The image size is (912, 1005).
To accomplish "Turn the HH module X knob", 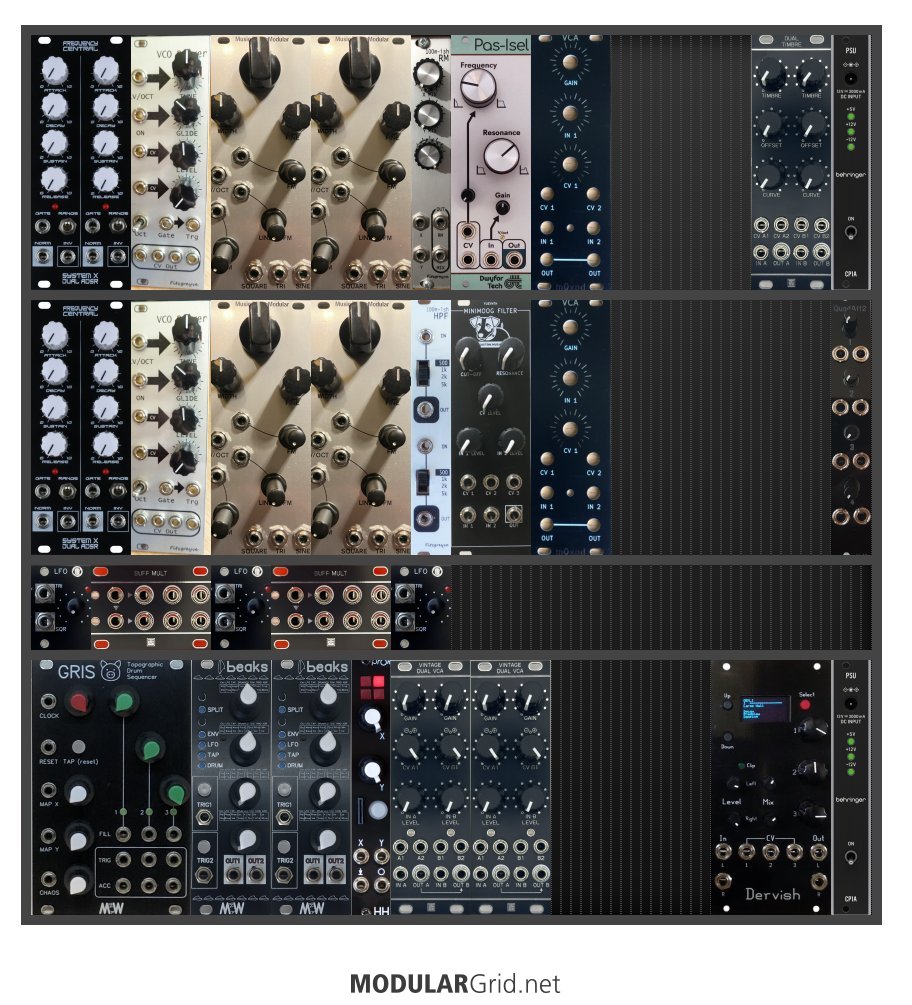I will click(371, 719).
